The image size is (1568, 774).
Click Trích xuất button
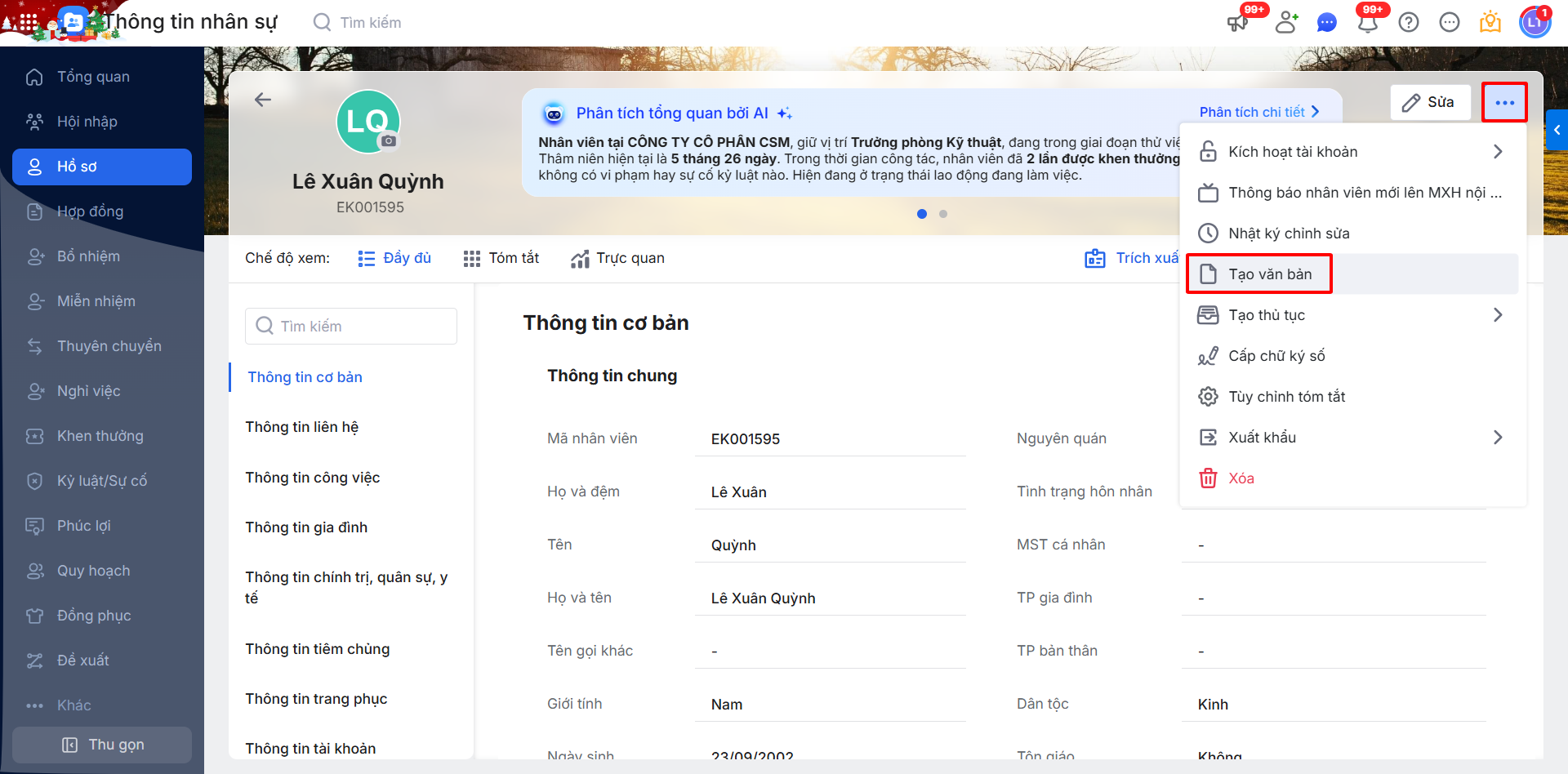tap(1132, 258)
